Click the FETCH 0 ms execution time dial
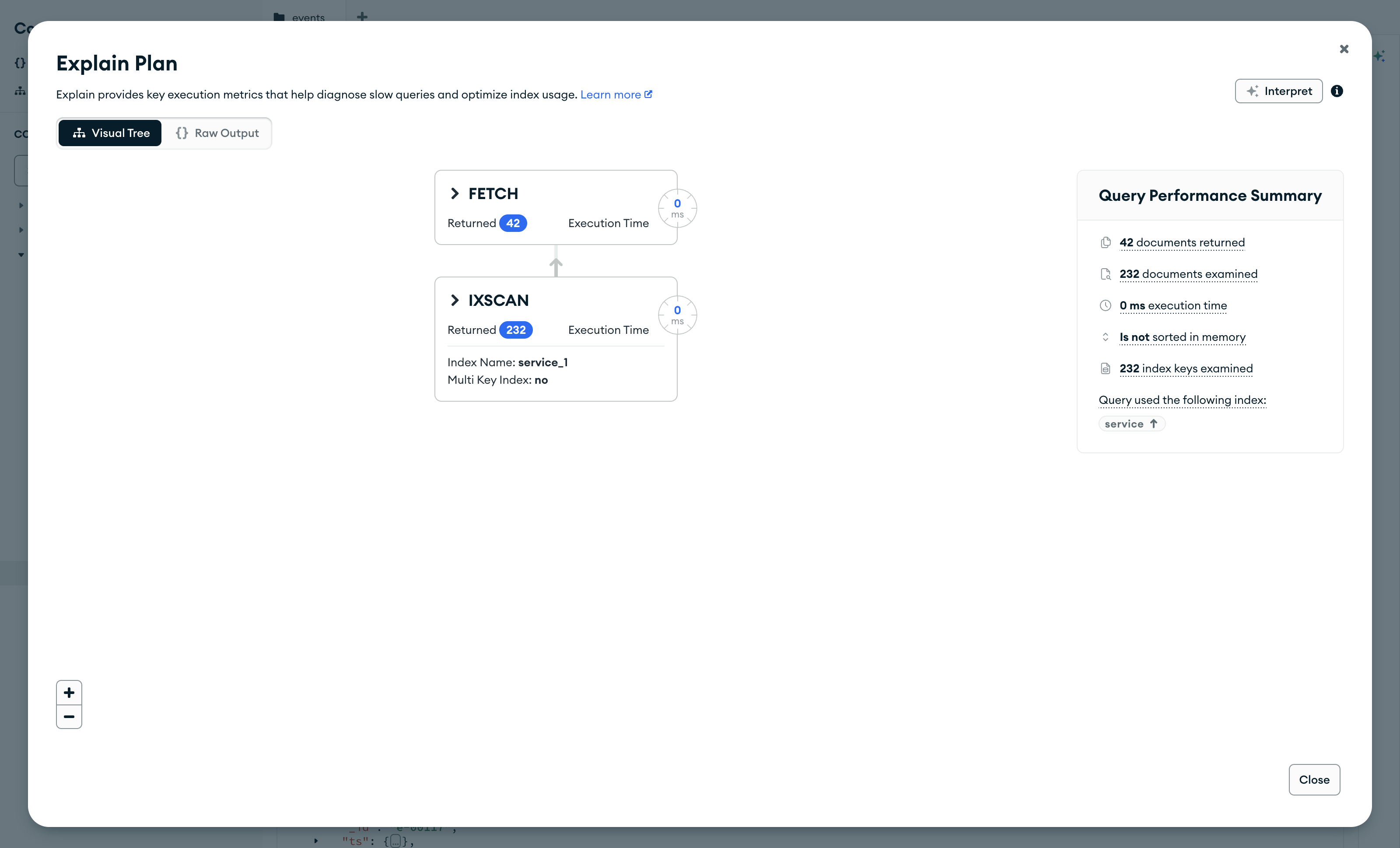The image size is (1400, 848). [677, 208]
